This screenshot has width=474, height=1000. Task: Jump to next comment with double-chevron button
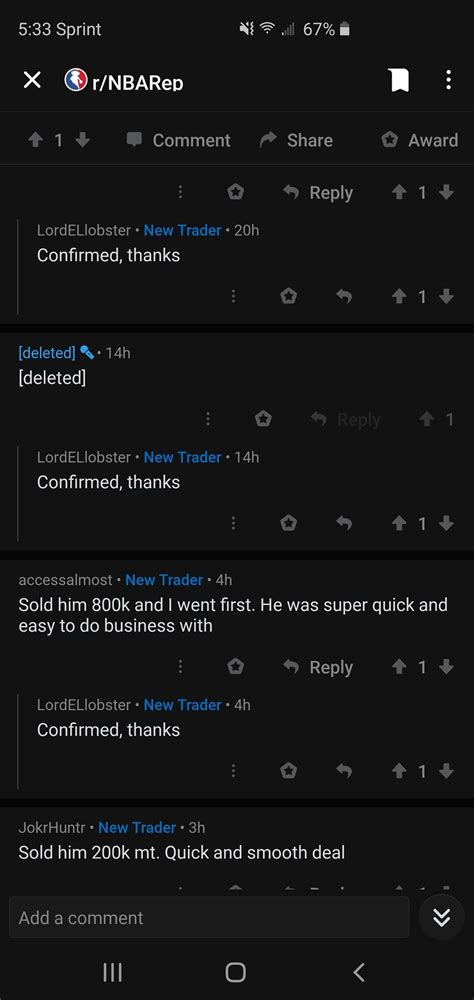pyautogui.click(x=441, y=918)
